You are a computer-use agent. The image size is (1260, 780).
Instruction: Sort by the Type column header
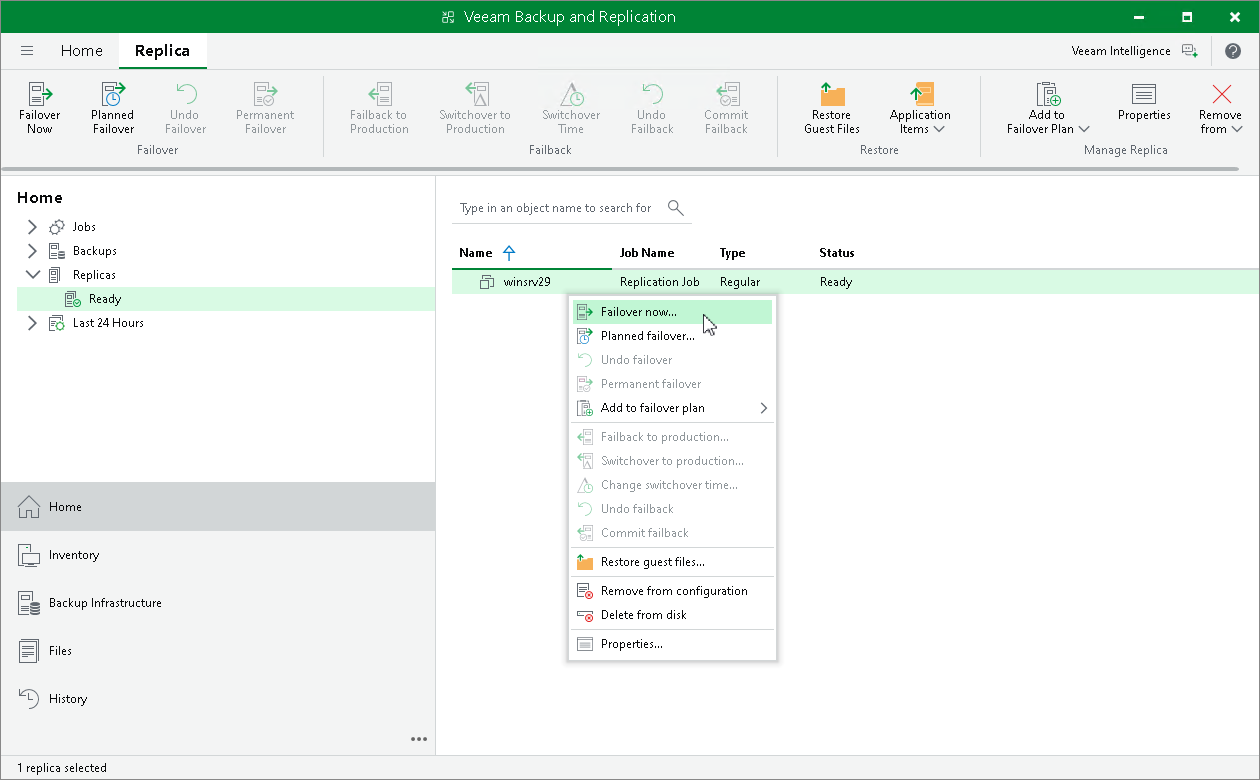tap(732, 253)
